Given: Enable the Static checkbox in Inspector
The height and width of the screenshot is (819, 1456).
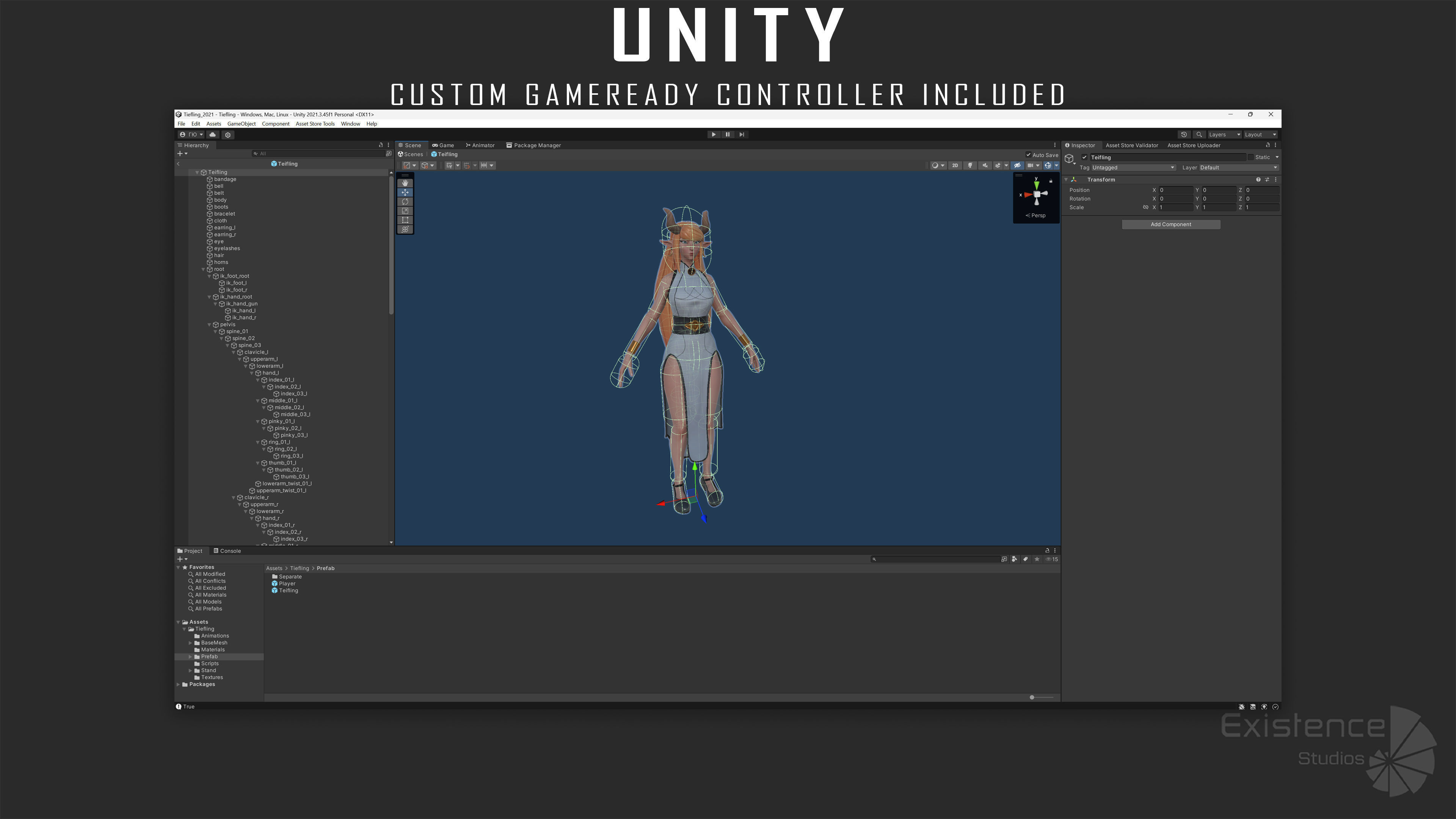Looking at the screenshot, I should tap(1250, 158).
